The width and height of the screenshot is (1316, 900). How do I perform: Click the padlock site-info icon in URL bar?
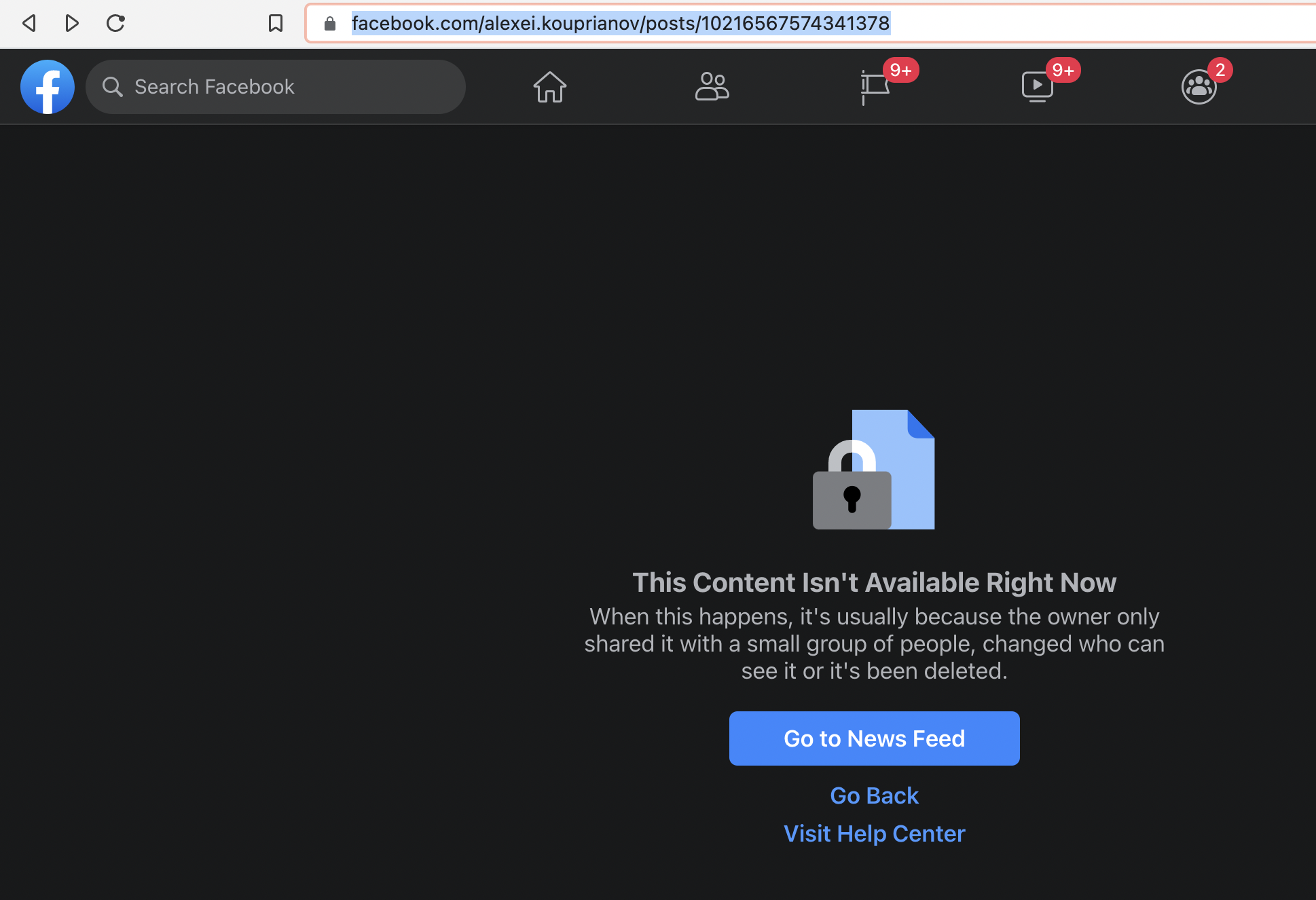click(330, 24)
